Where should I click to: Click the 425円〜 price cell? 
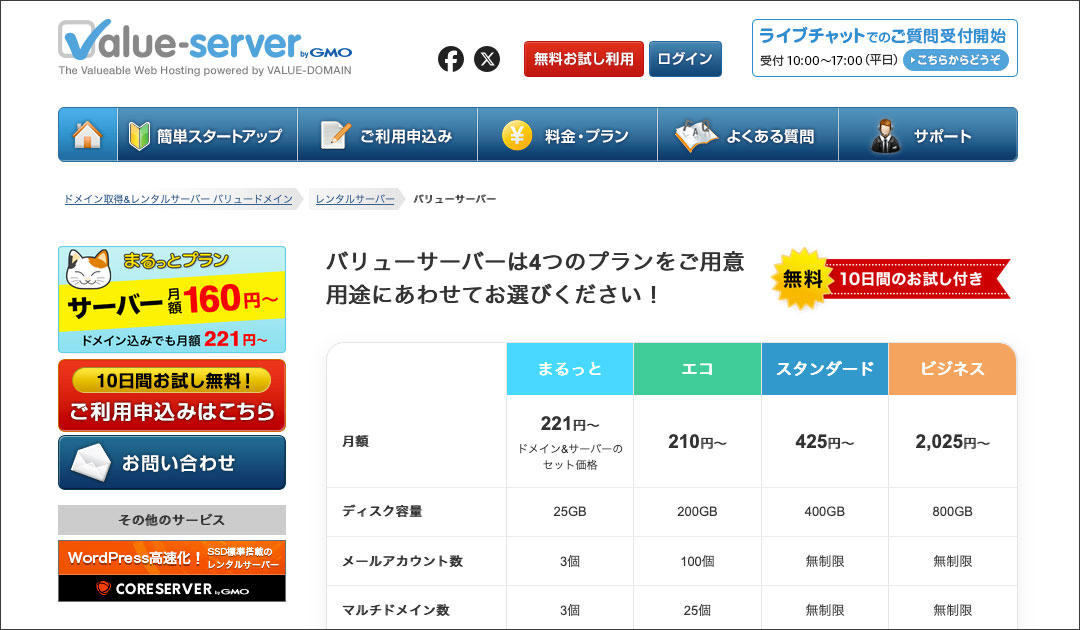824,441
